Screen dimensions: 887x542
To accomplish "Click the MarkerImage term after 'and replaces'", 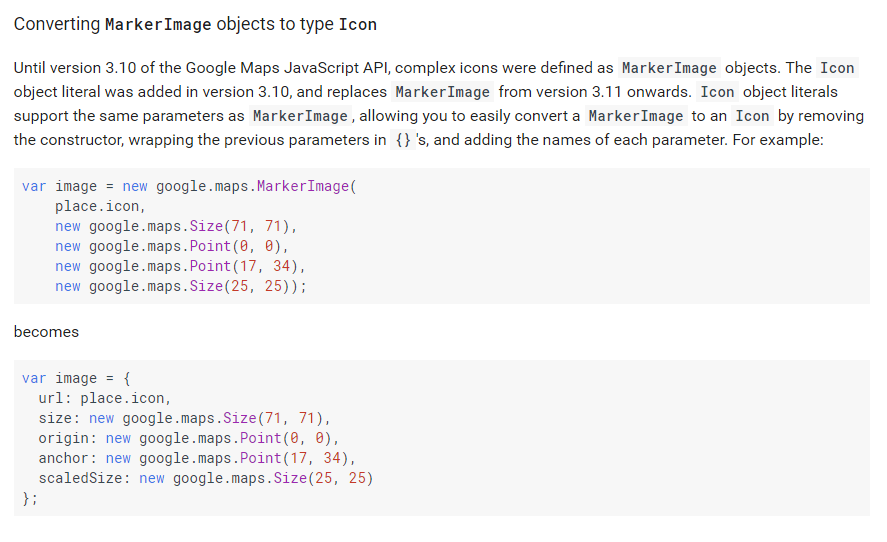I will pos(442,92).
